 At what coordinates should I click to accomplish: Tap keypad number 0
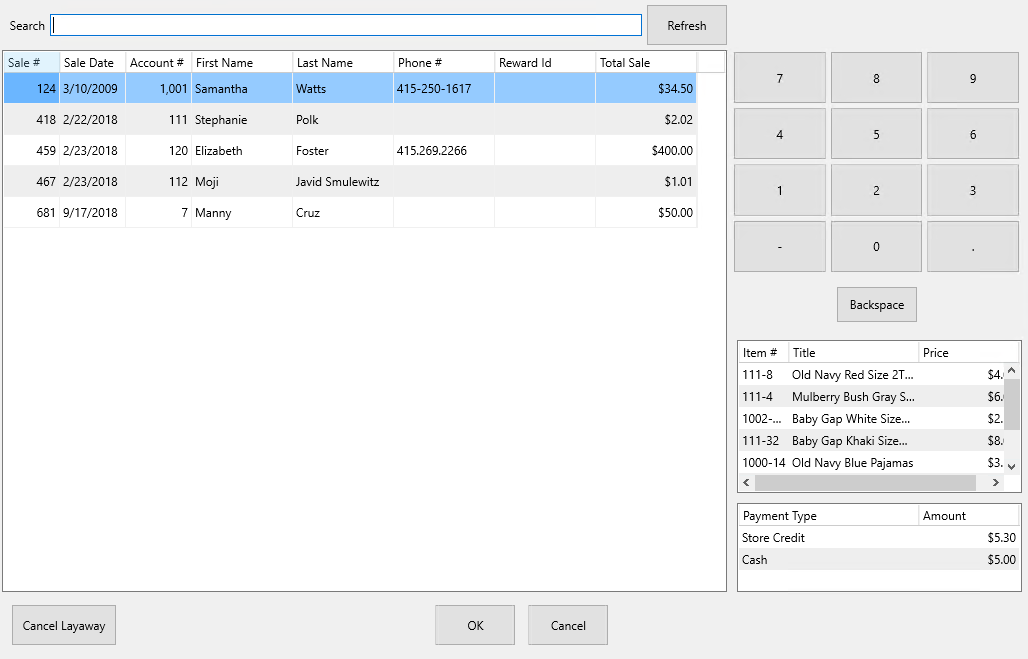(x=876, y=247)
